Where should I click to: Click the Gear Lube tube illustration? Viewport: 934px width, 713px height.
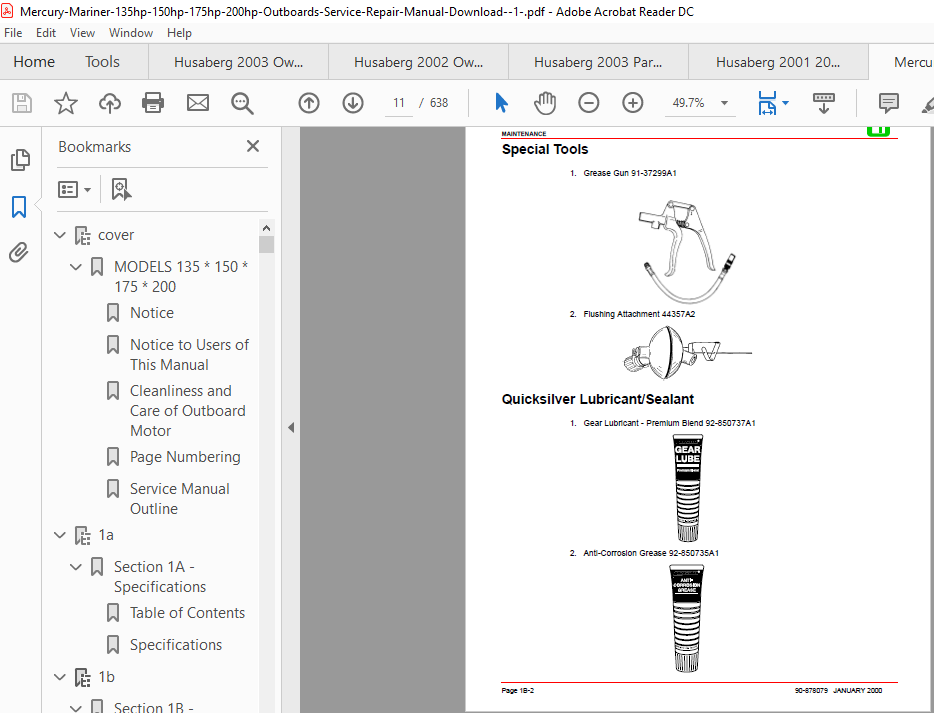[x=687, y=487]
